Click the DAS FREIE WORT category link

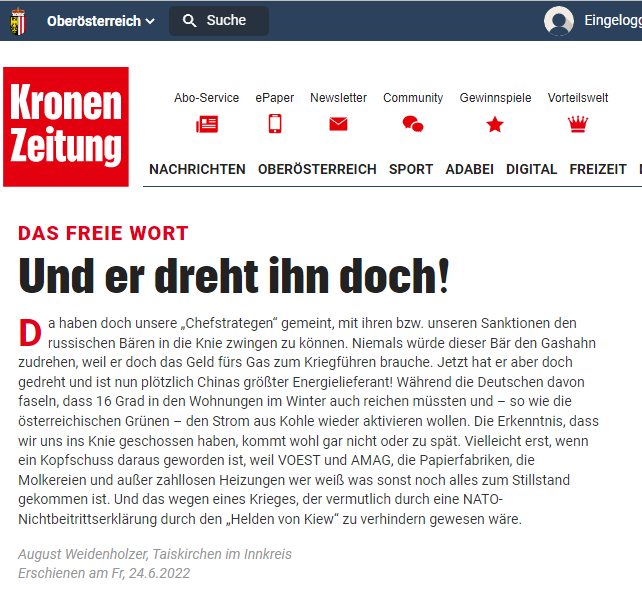click(x=103, y=233)
